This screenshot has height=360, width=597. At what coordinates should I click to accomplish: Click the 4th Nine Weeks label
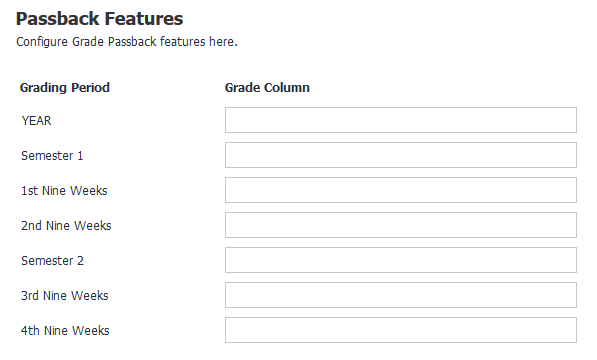pyautogui.click(x=65, y=331)
